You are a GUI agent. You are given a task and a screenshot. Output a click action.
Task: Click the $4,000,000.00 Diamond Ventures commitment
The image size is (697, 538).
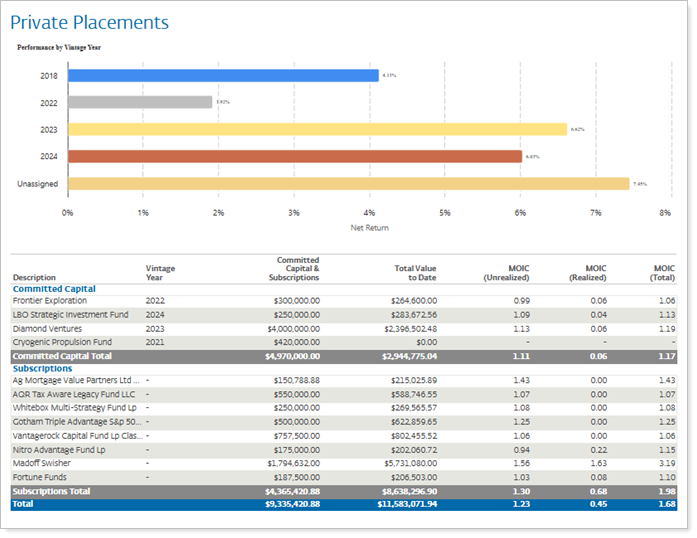click(x=293, y=329)
